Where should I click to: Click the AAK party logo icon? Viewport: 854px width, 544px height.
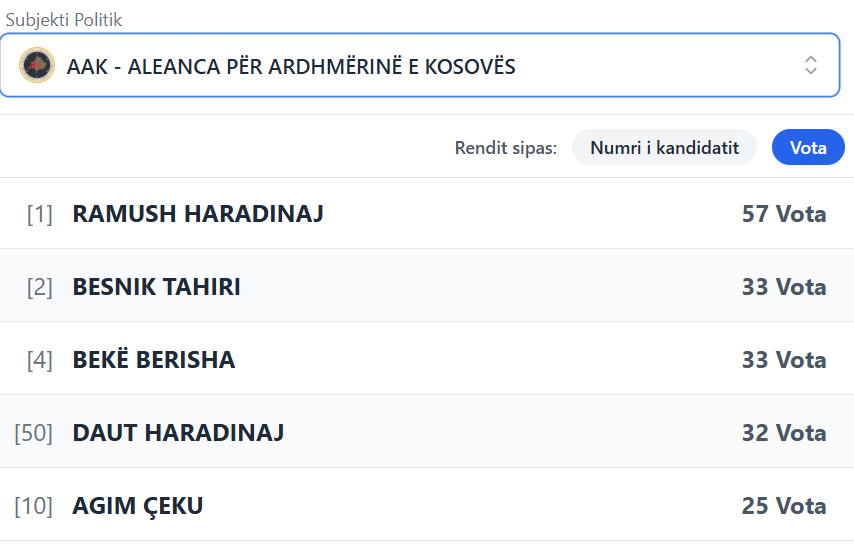point(37,66)
